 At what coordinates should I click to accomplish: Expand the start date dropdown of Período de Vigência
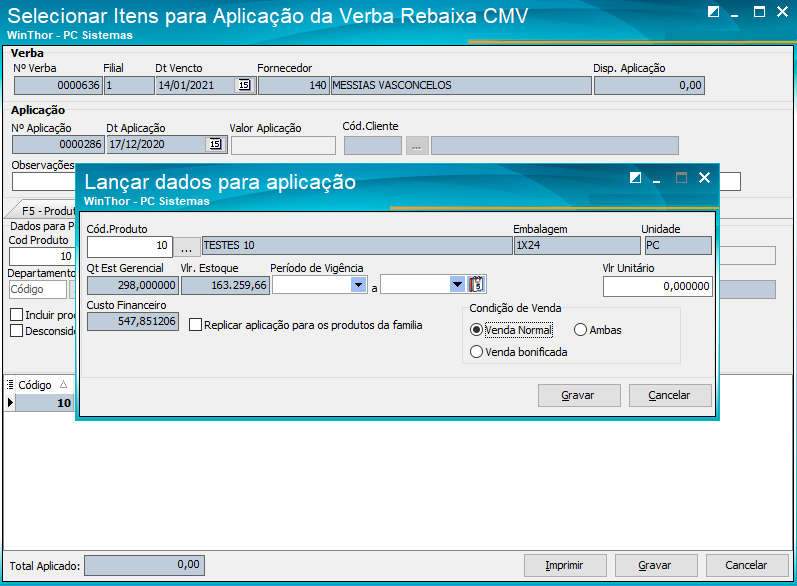click(359, 285)
